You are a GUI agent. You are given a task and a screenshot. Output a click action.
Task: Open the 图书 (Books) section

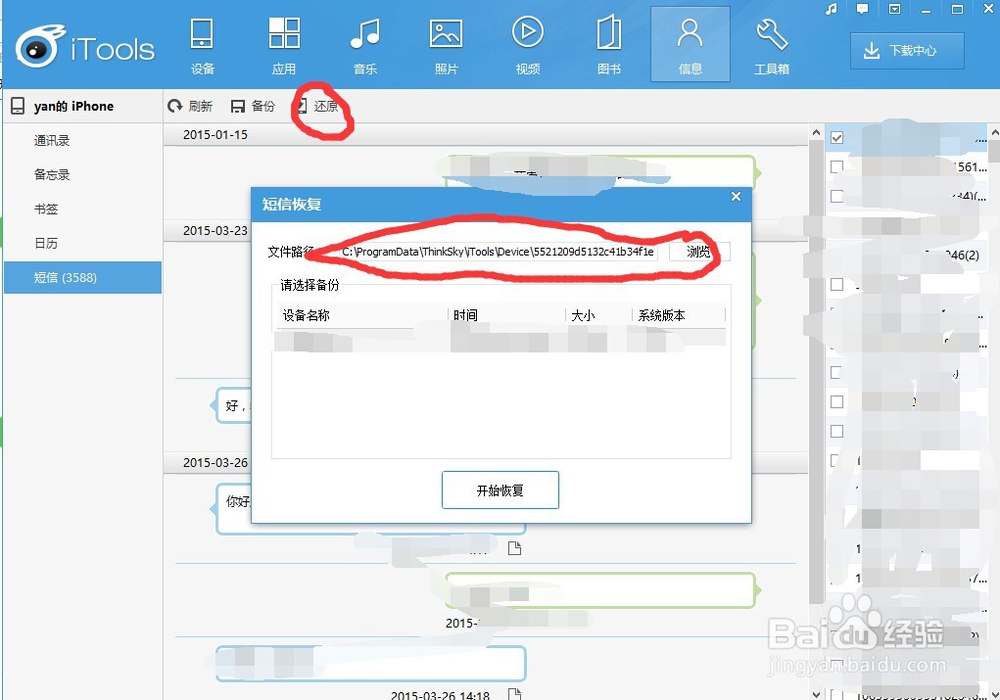(x=609, y=46)
